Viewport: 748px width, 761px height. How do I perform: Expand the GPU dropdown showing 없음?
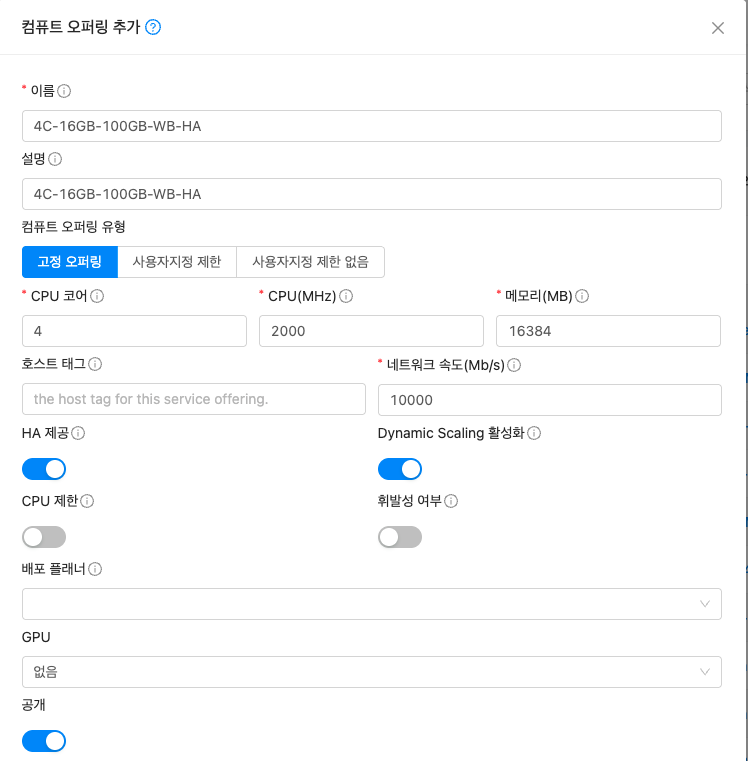pyautogui.click(x=371, y=672)
